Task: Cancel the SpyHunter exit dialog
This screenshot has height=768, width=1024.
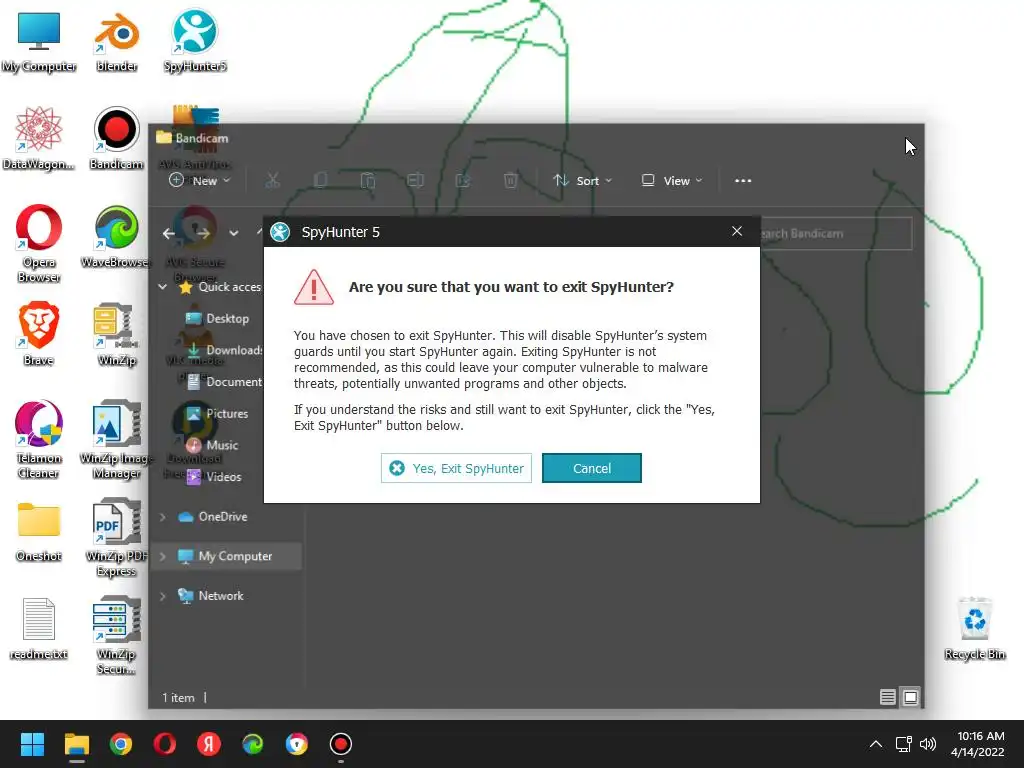Action: (x=592, y=468)
